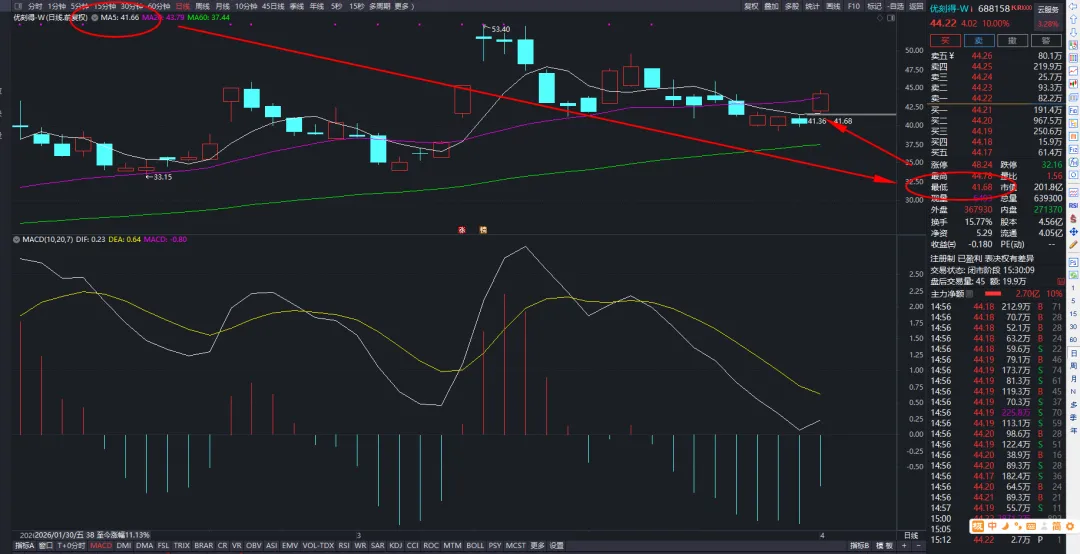
Task: Click the 返回 button in top toolbar
Action: pos(916,6)
